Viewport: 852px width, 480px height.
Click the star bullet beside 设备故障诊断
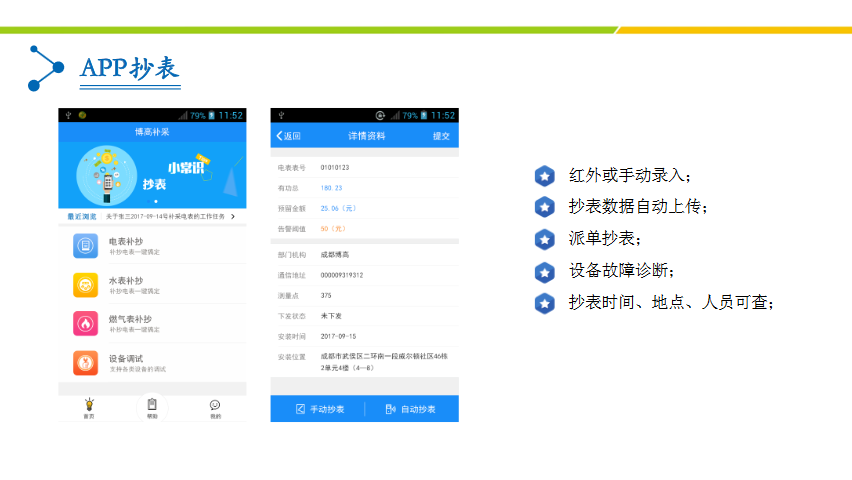(x=544, y=271)
